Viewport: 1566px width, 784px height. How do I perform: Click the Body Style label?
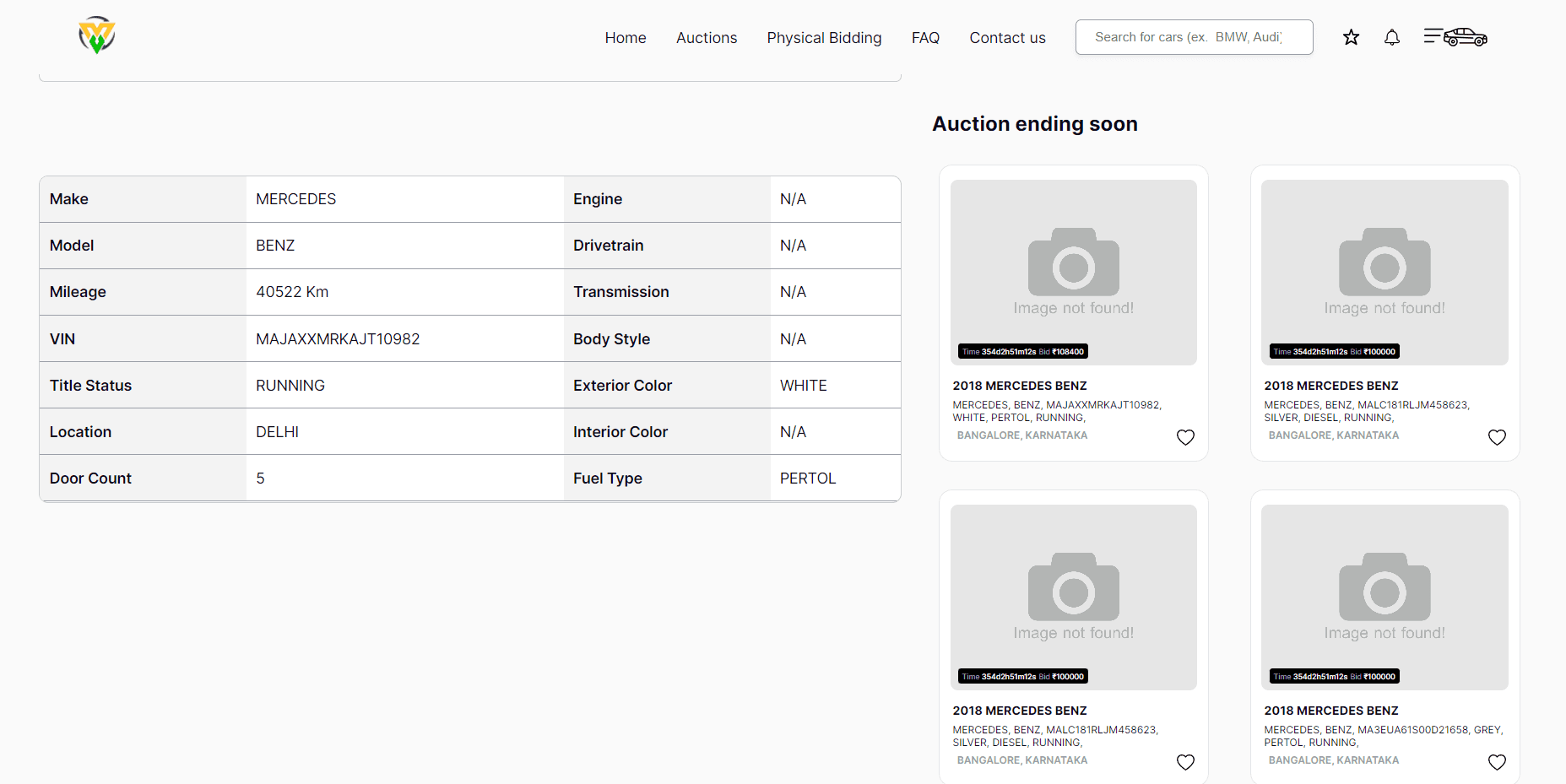click(611, 339)
